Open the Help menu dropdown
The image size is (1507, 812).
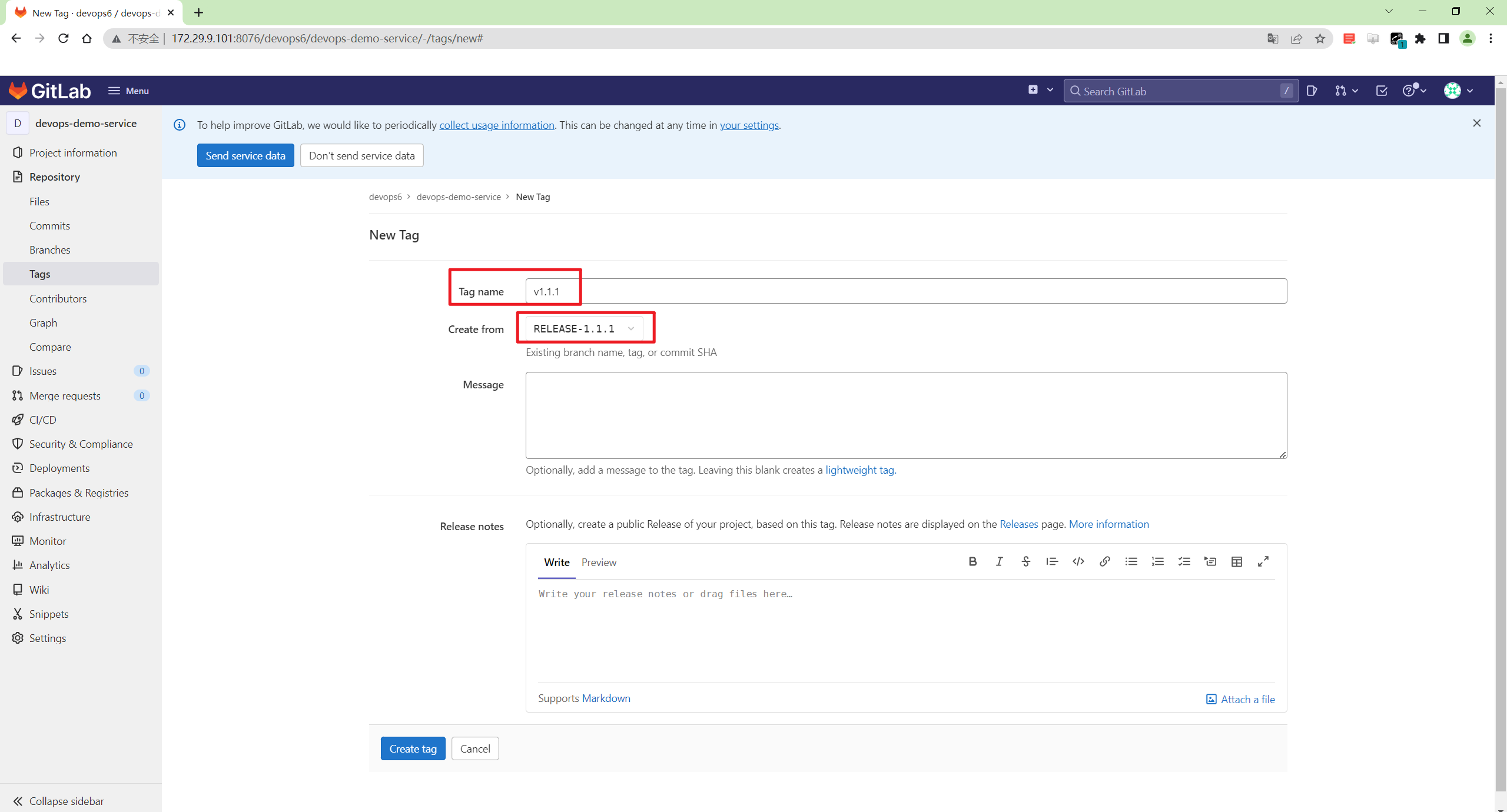tap(1413, 91)
